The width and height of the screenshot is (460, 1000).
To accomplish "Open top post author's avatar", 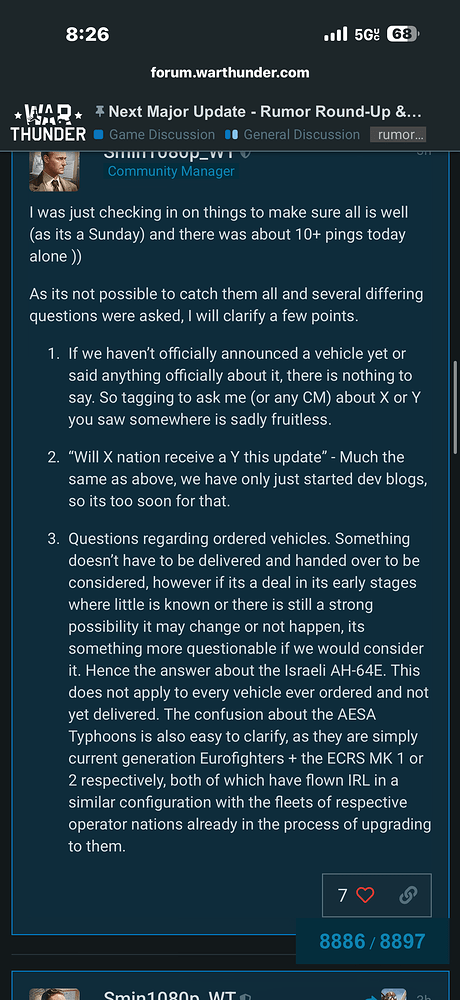I will pos(54,171).
